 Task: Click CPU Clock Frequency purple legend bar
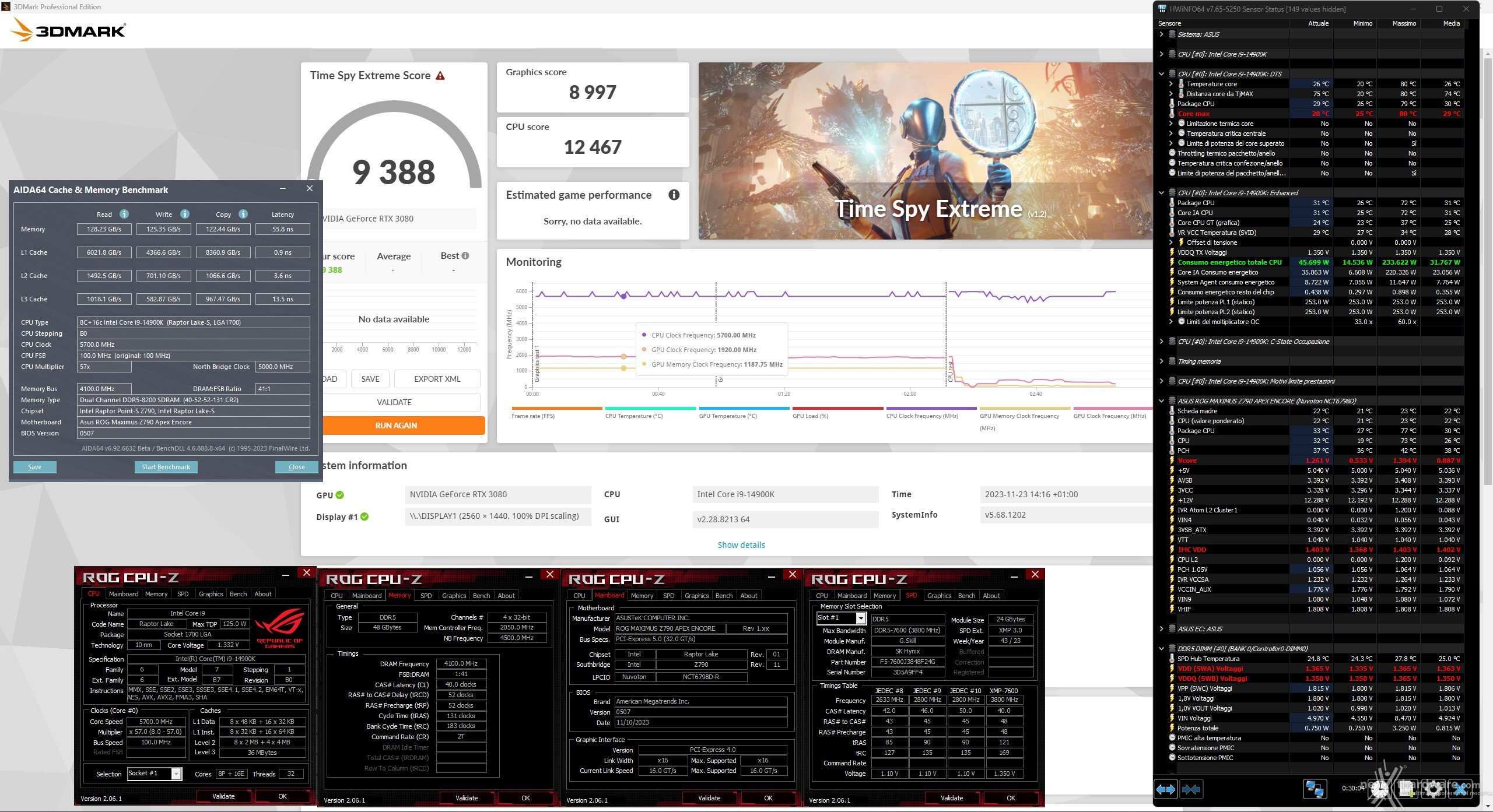(x=931, y=408)
